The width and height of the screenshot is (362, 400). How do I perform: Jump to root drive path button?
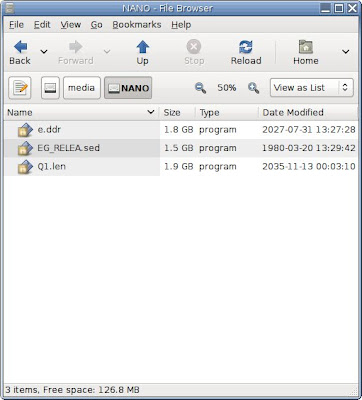50,88
